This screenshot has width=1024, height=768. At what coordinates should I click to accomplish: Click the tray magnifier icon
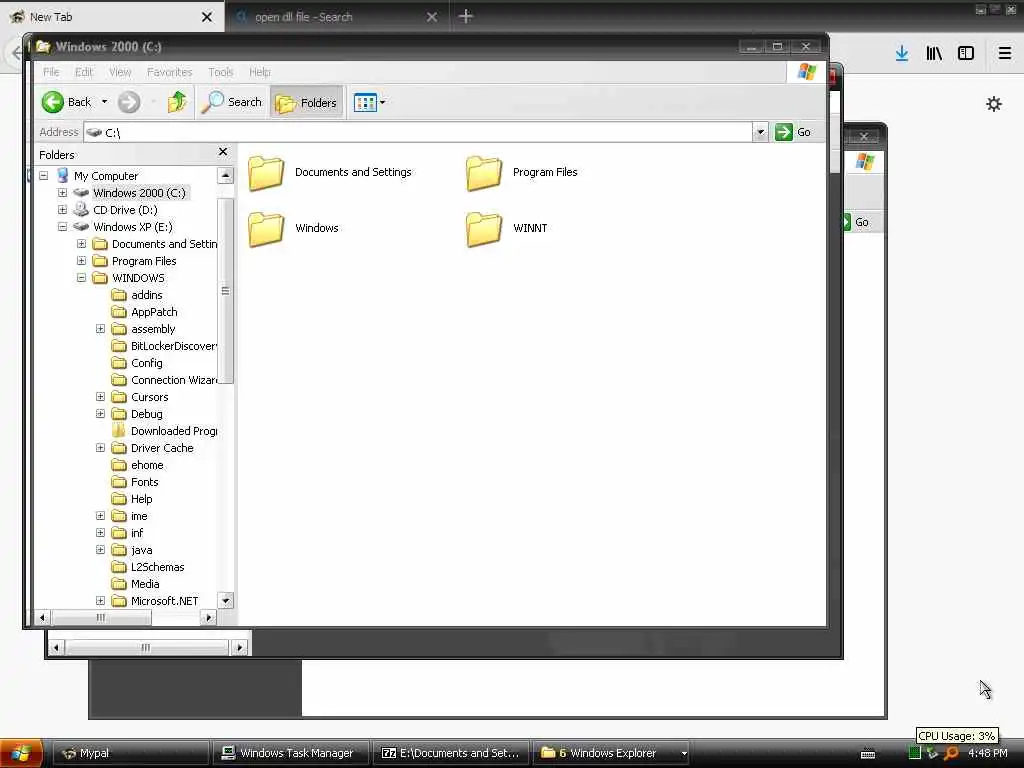tap(952, 753)
